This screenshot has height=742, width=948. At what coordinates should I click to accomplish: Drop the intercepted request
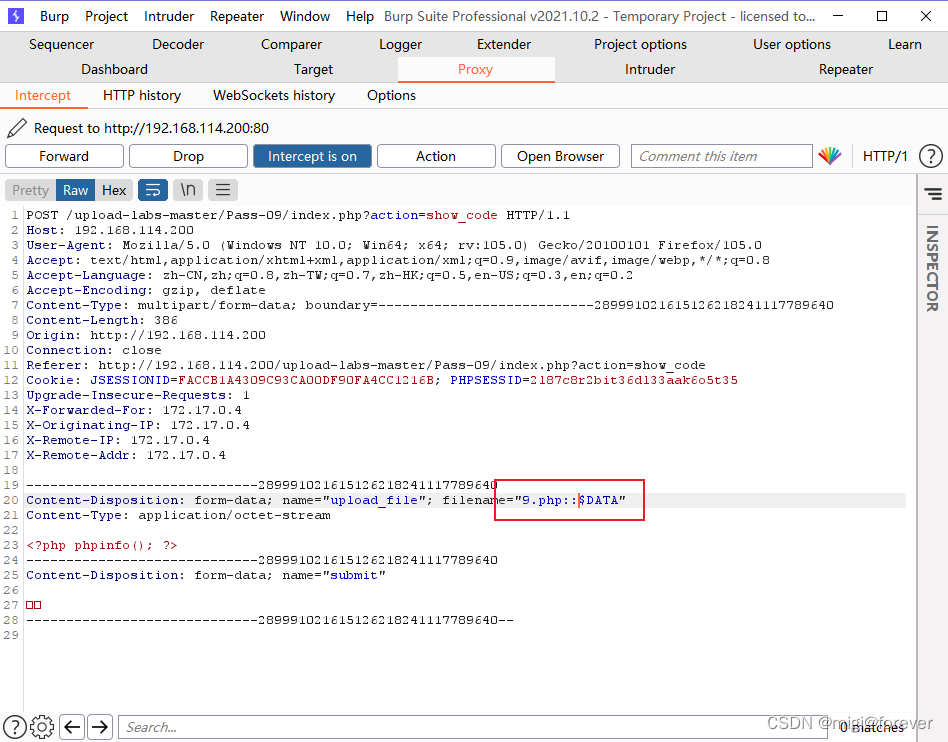[x=188, y=156]
